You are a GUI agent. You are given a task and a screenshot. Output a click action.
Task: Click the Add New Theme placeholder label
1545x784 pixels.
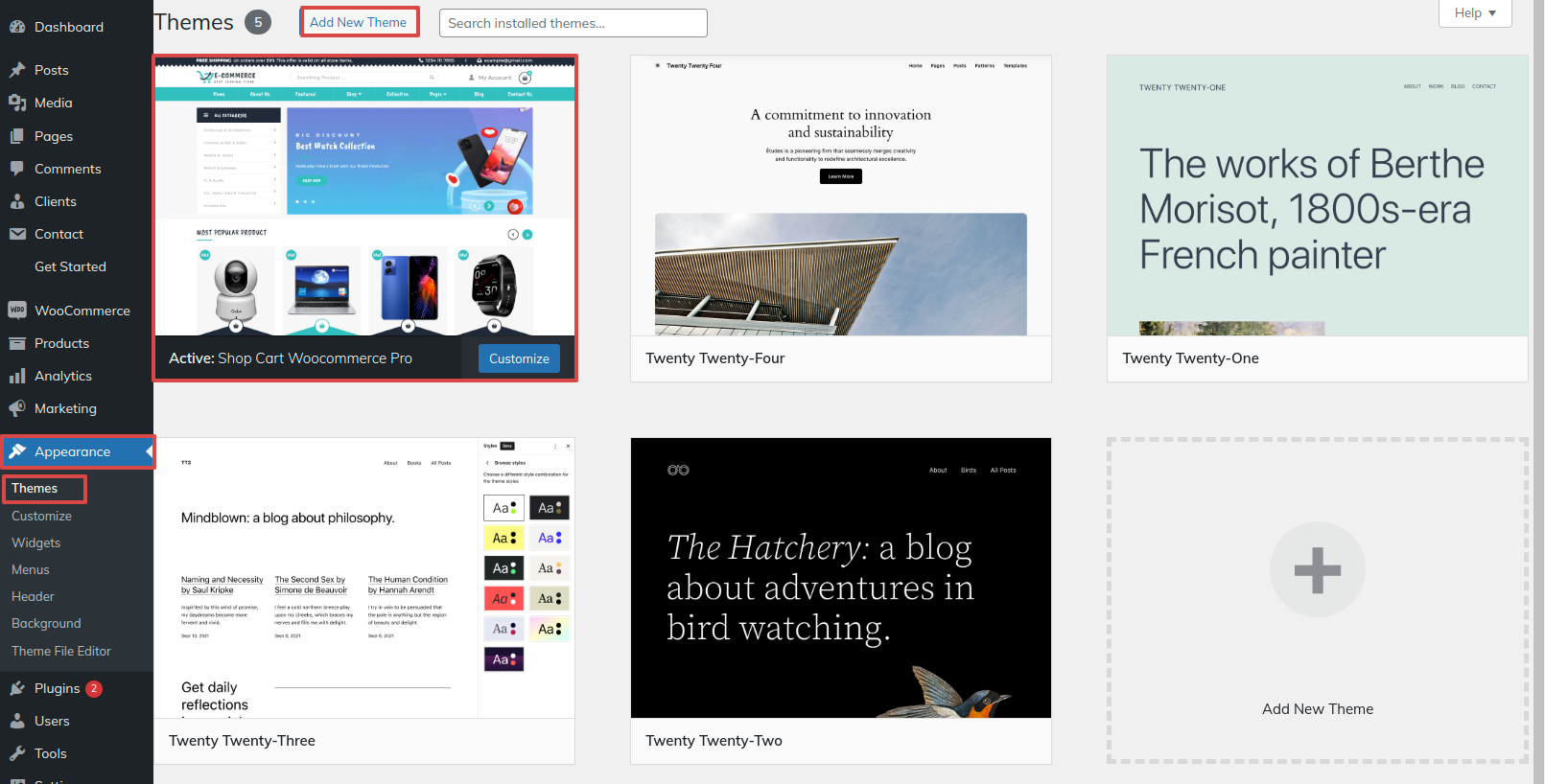(x=1318, y=709)
